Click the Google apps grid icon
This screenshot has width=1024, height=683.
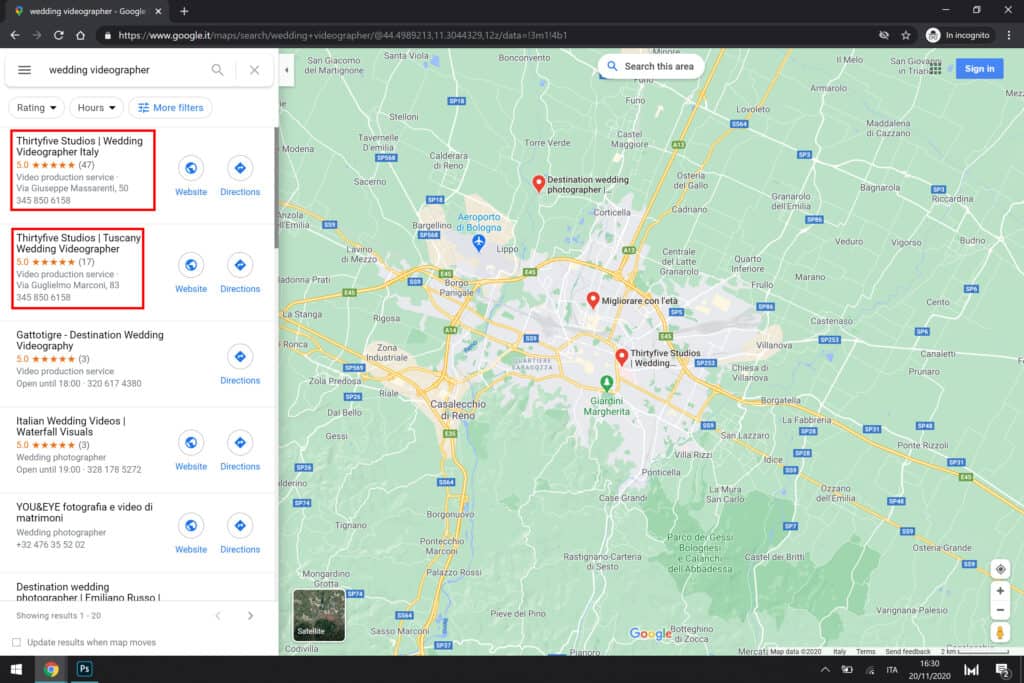point(935,68)
